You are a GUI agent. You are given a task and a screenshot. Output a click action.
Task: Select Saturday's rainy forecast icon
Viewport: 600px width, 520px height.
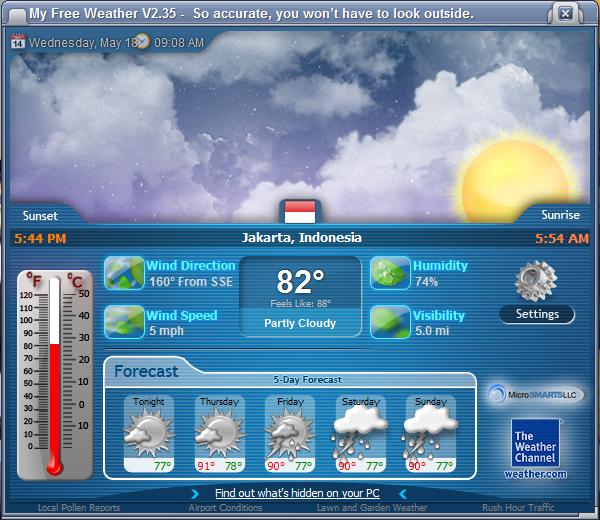point(360,432)
